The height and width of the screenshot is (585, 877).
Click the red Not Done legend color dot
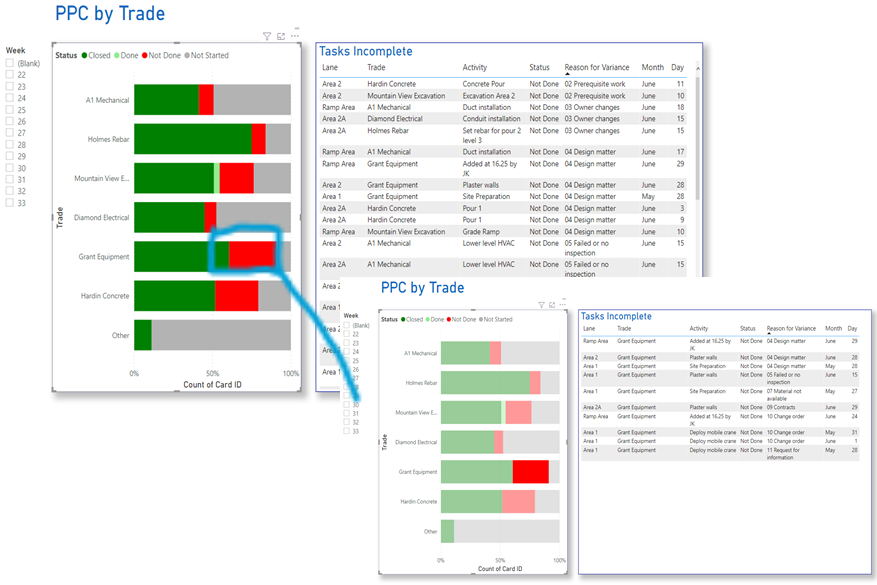[x=145, y=55]
